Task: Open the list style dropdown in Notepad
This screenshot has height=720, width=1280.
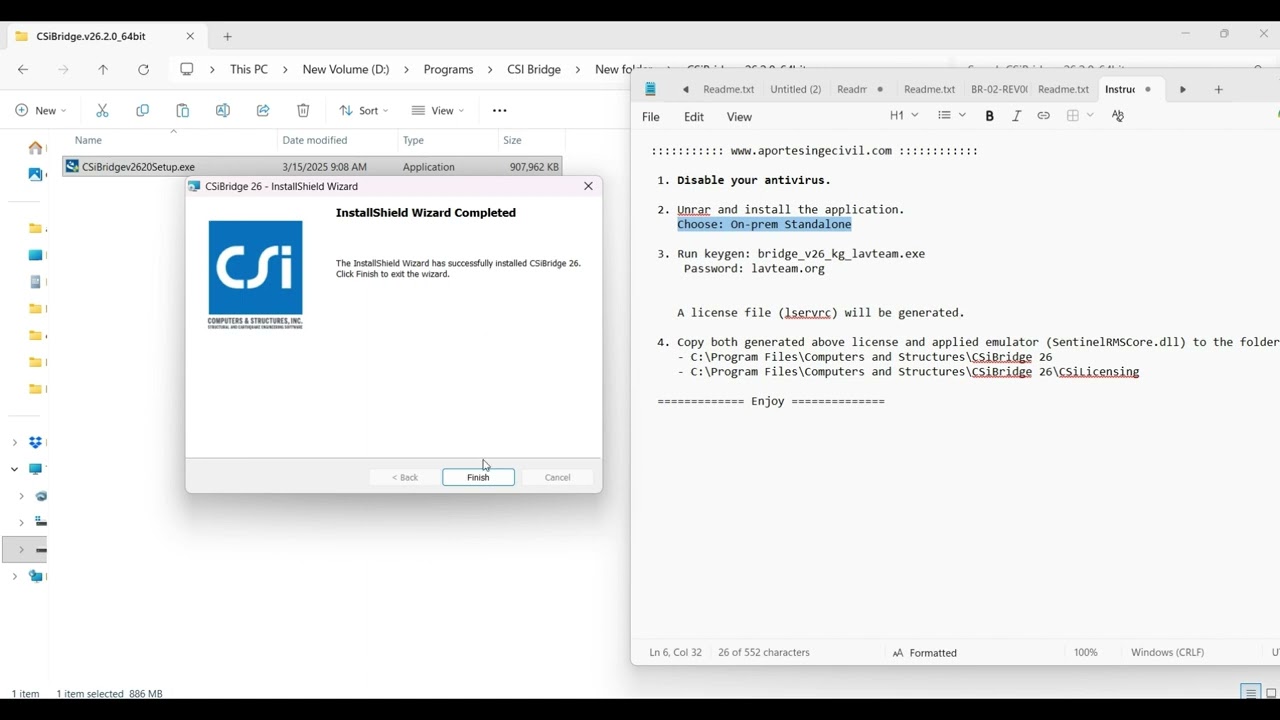Action: click(952, 116)
